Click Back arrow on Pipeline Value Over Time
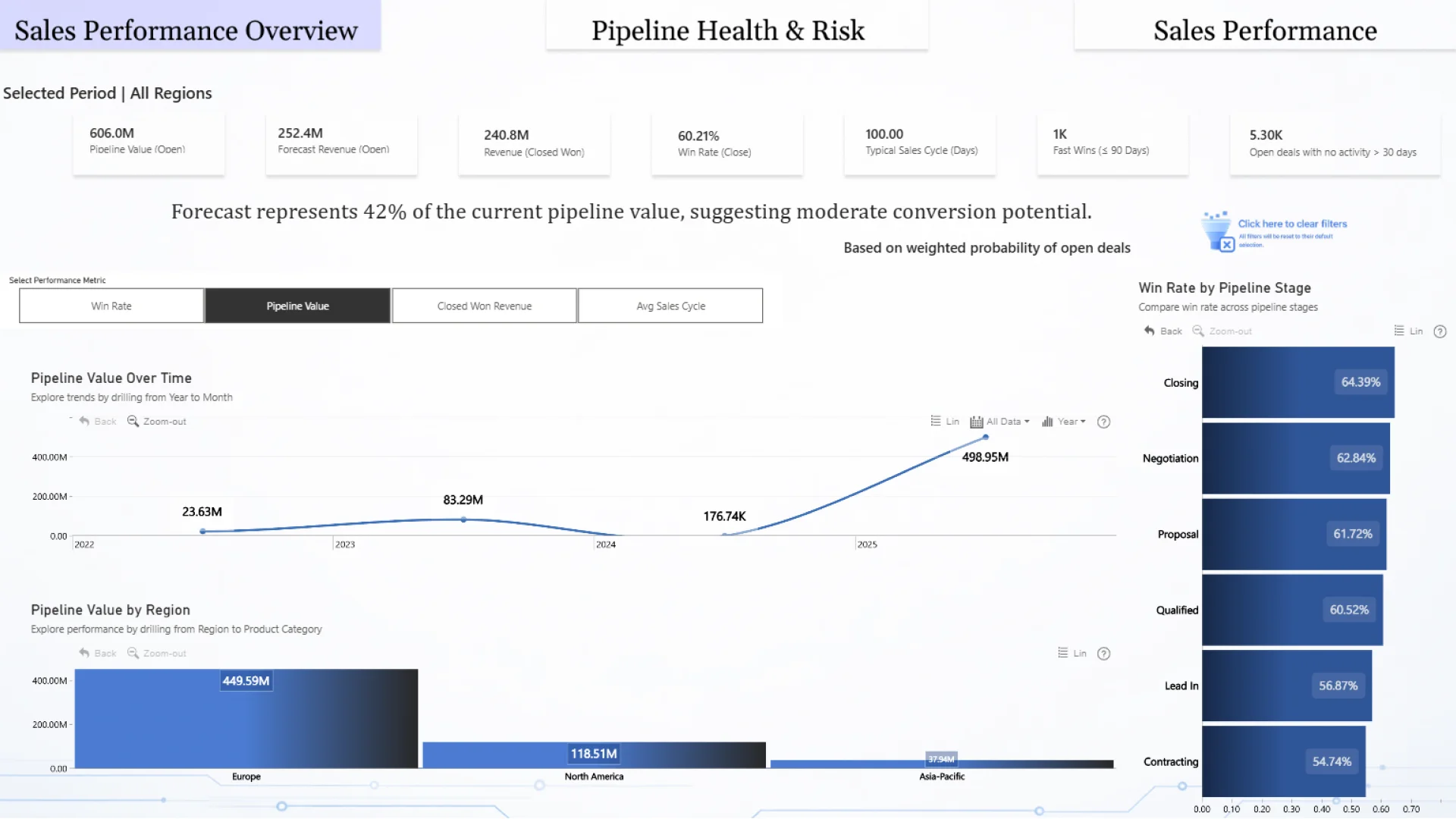 pyautogui.click(x=84, y=422)
